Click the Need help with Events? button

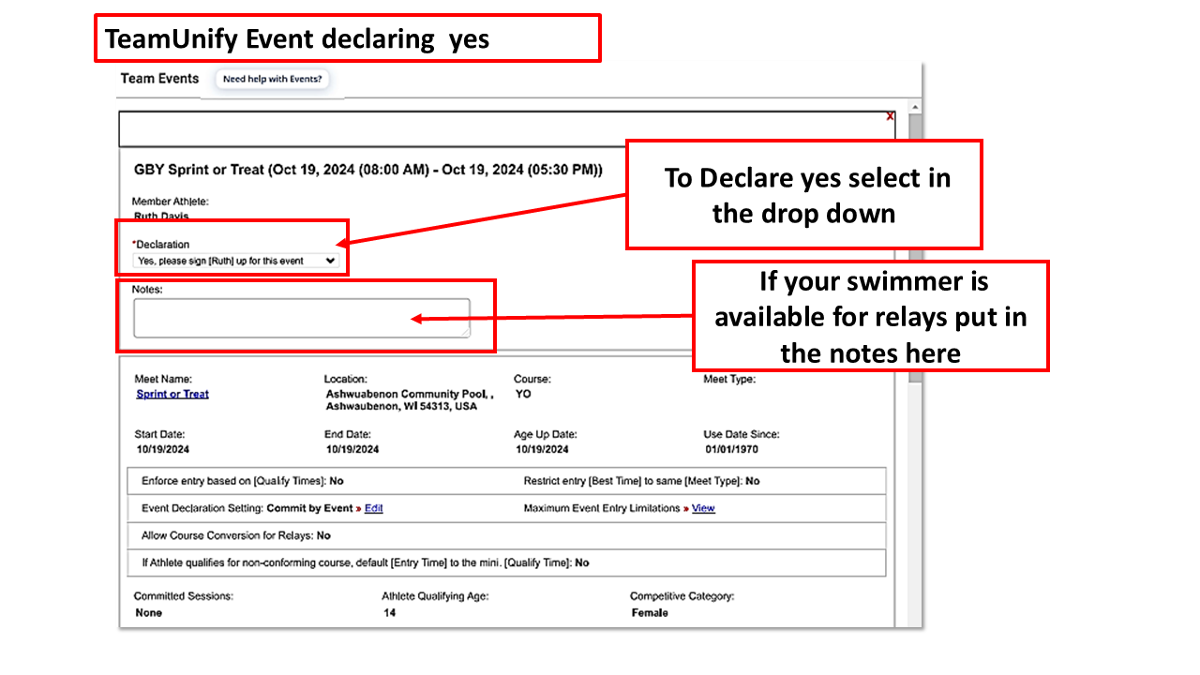[x=272, y=79]
